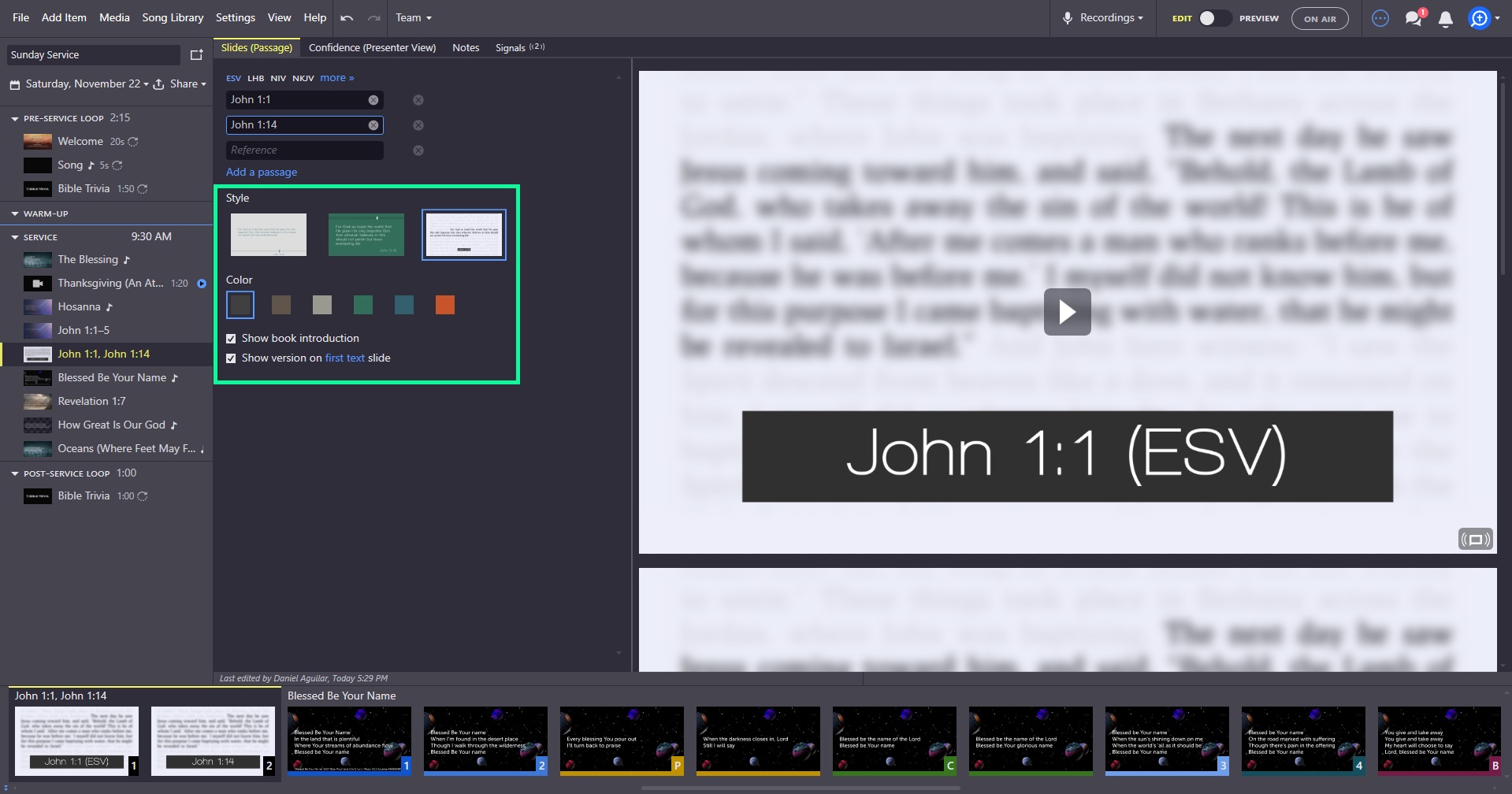Select the green passage style thumbnail
The width and height of the screenshot is (1512, 794).
click(366, 235)
